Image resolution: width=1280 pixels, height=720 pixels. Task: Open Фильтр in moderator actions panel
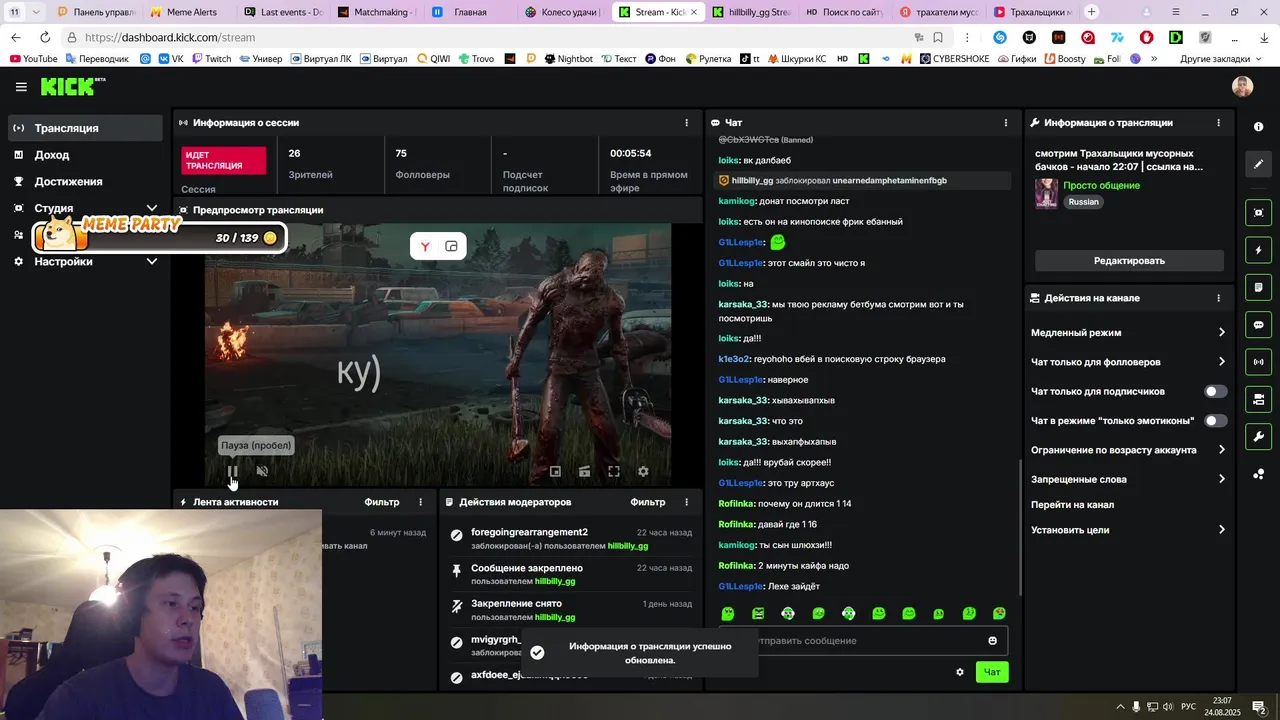click(x=648, y=502)
